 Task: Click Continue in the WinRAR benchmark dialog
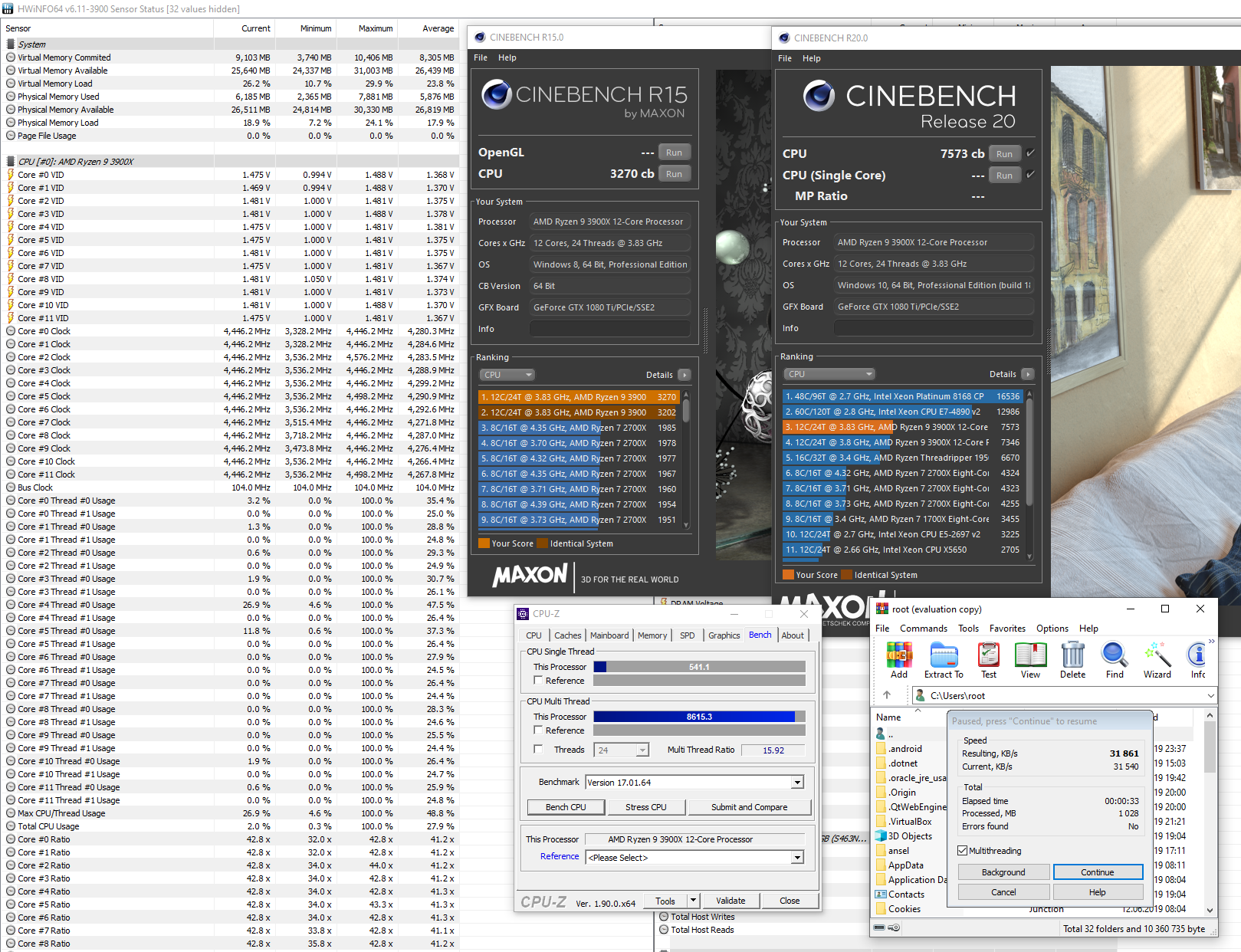pyautogui.click(x=1098, y=872)
